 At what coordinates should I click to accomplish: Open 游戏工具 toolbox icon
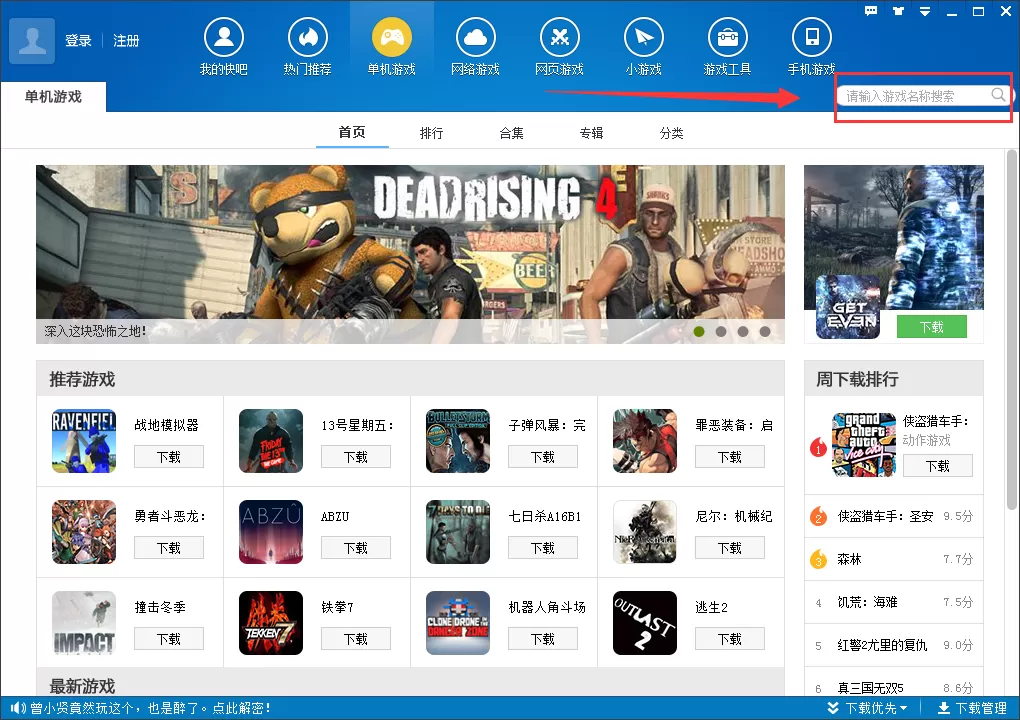727,37
